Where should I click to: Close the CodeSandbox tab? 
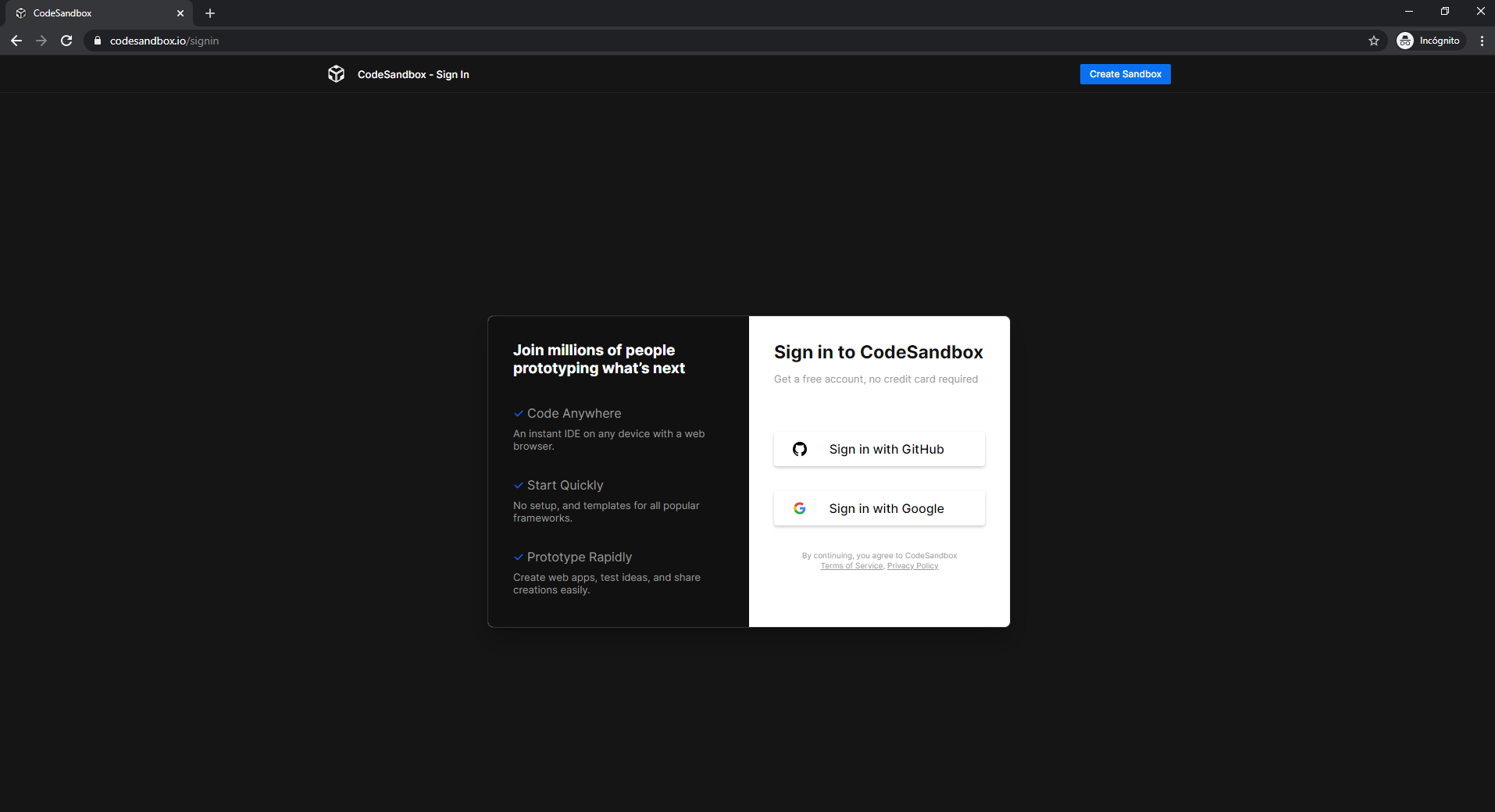click(180, 13)
